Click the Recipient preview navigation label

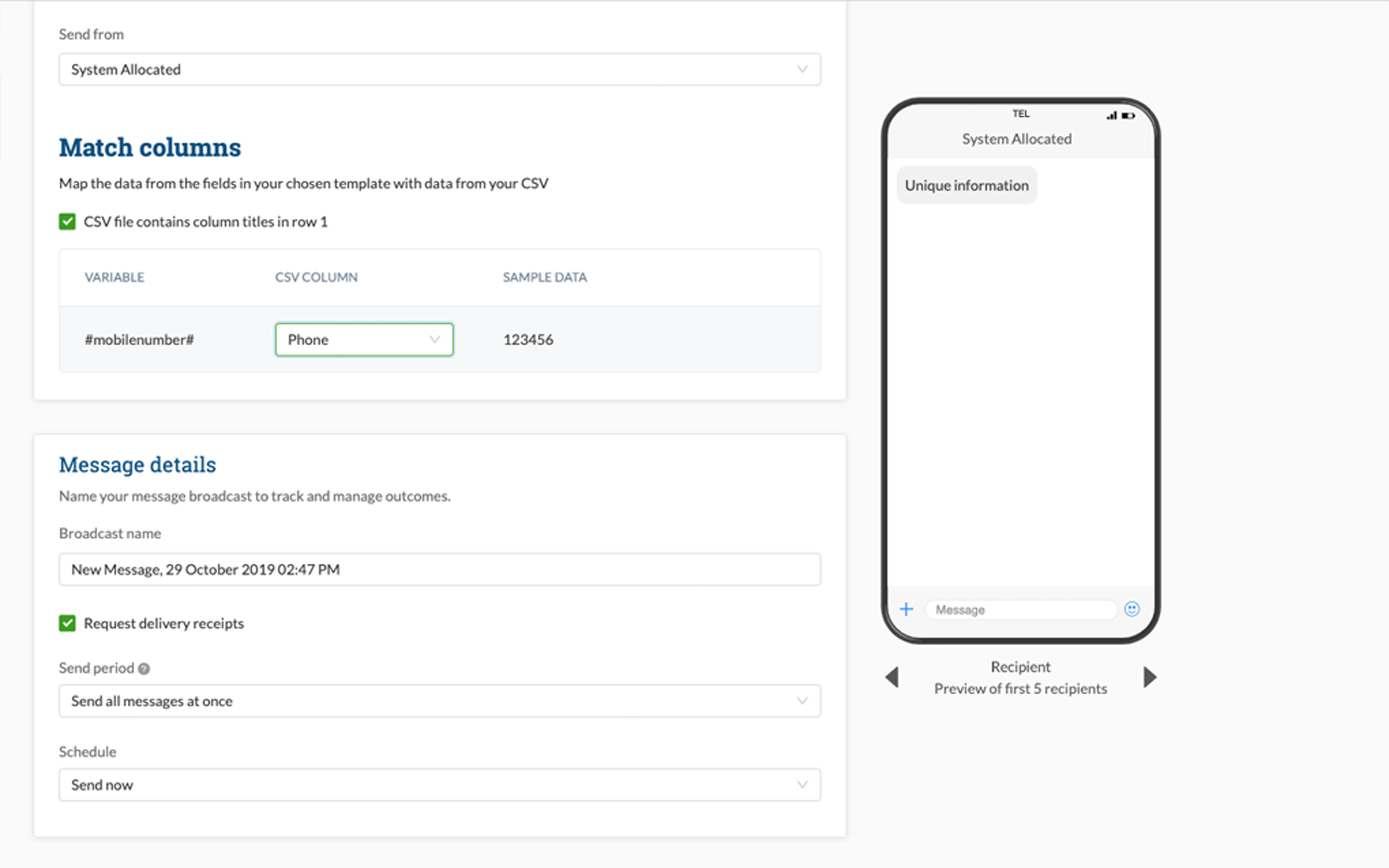pyautogui.click(x=1021, y=678)
